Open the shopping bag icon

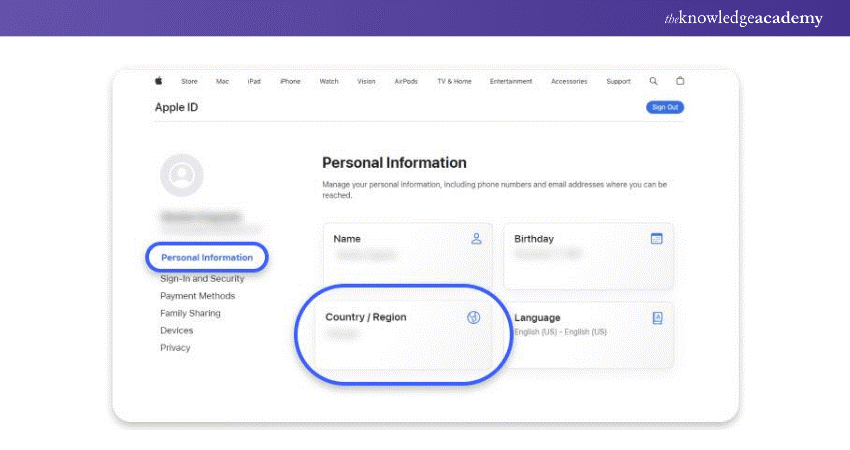[x=681, y=81]
